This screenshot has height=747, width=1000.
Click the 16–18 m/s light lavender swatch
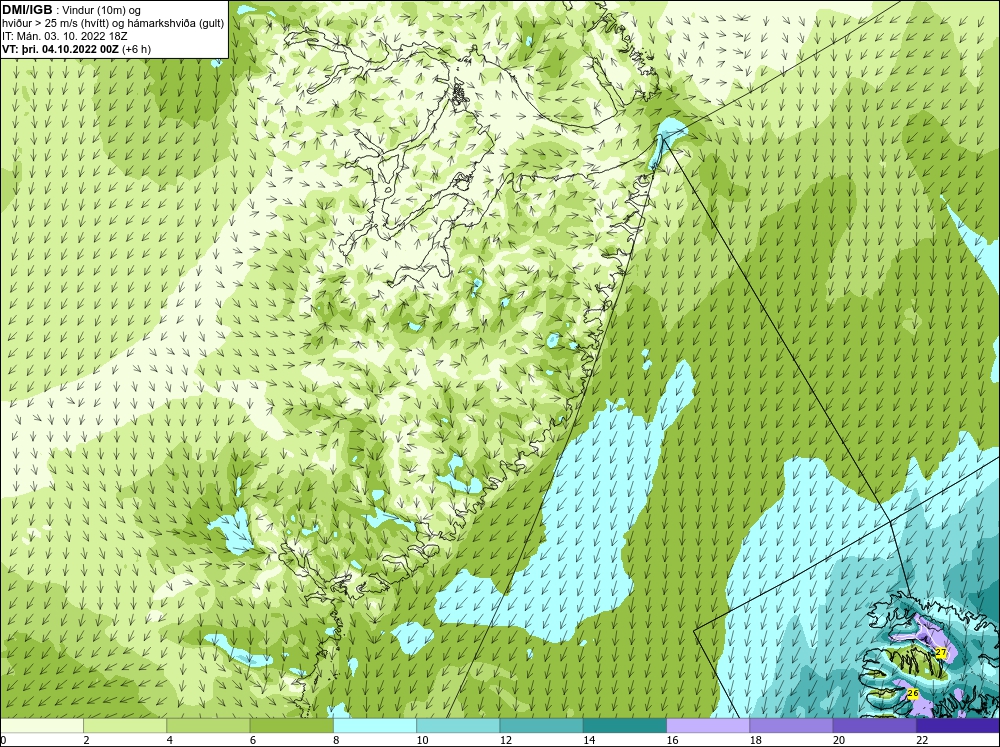[708, 726]
